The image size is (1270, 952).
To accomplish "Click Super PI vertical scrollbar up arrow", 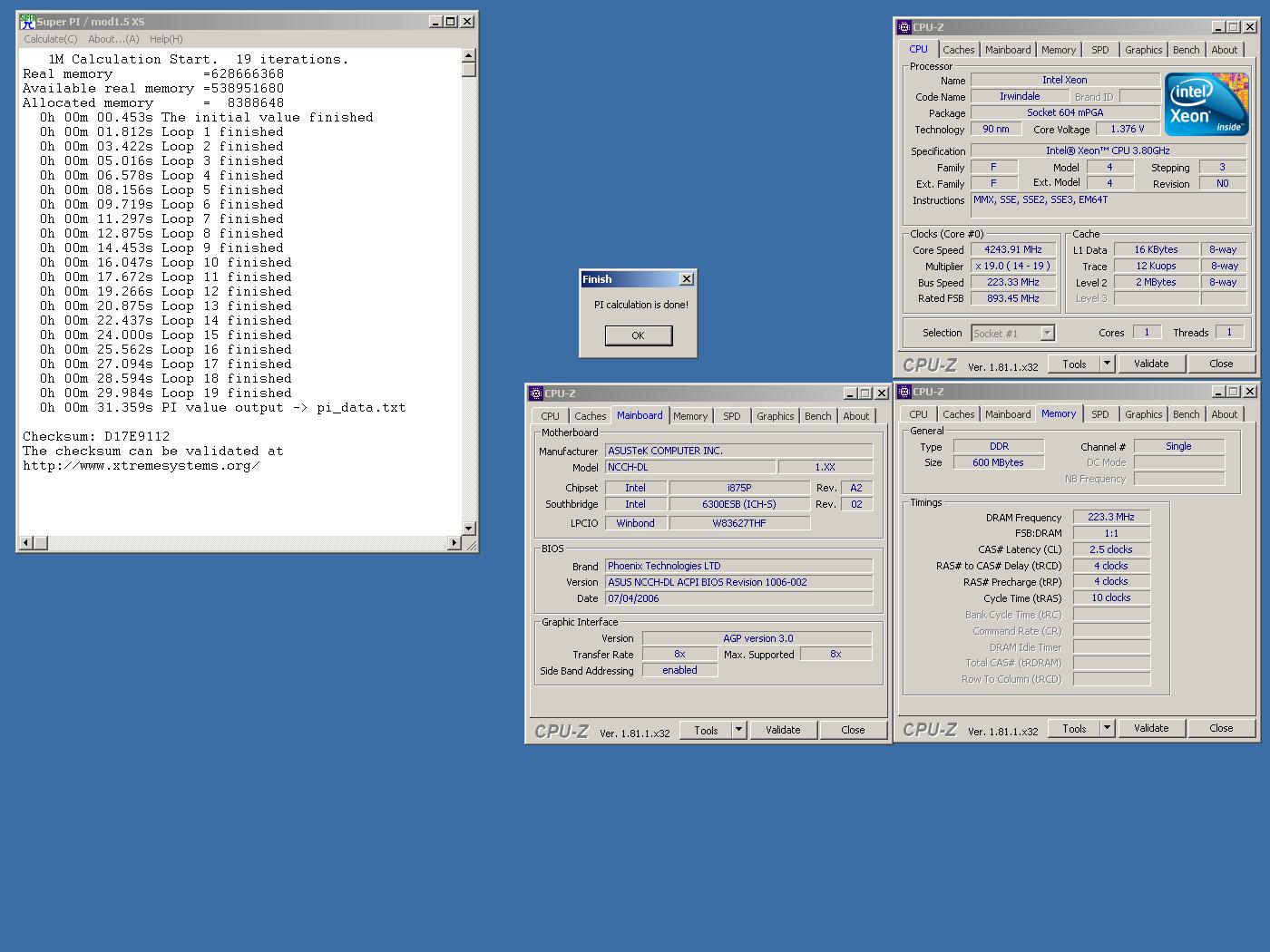I will (469, 55).
